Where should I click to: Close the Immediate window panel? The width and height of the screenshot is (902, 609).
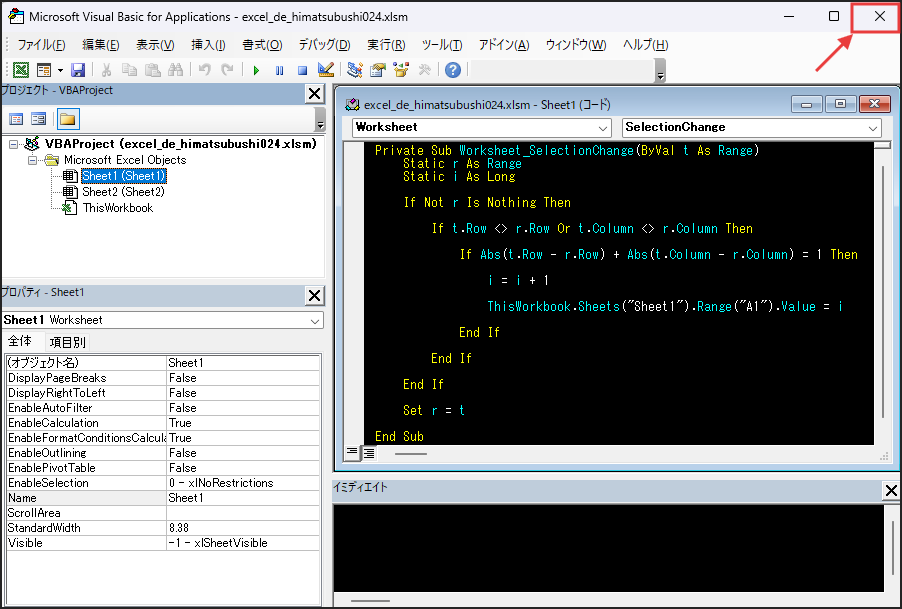(x=891, y=491)
